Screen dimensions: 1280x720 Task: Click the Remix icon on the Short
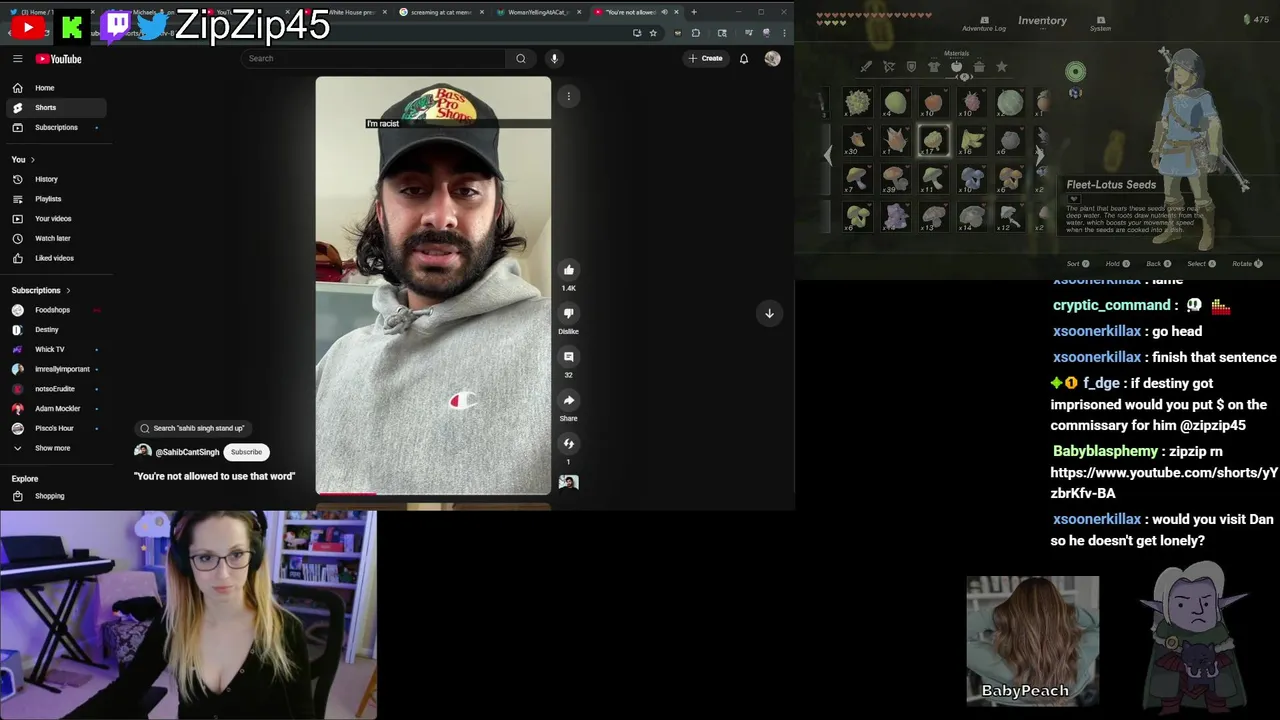(x=568, y=443)
